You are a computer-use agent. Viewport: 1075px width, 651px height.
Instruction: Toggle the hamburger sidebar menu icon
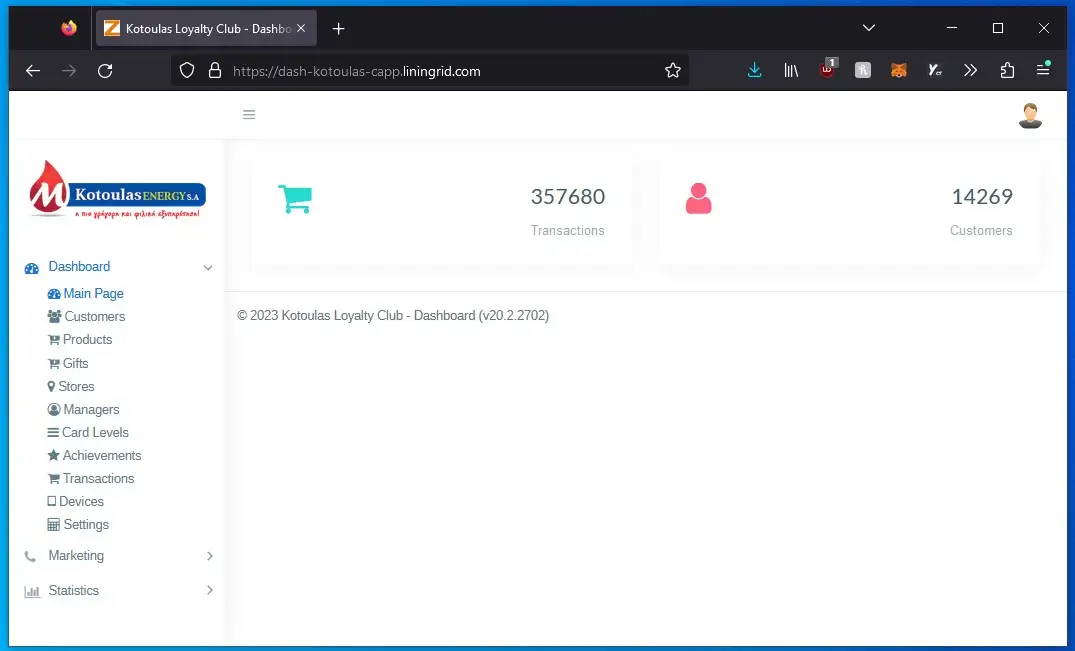pyautogui.click(x=249, y=115)
